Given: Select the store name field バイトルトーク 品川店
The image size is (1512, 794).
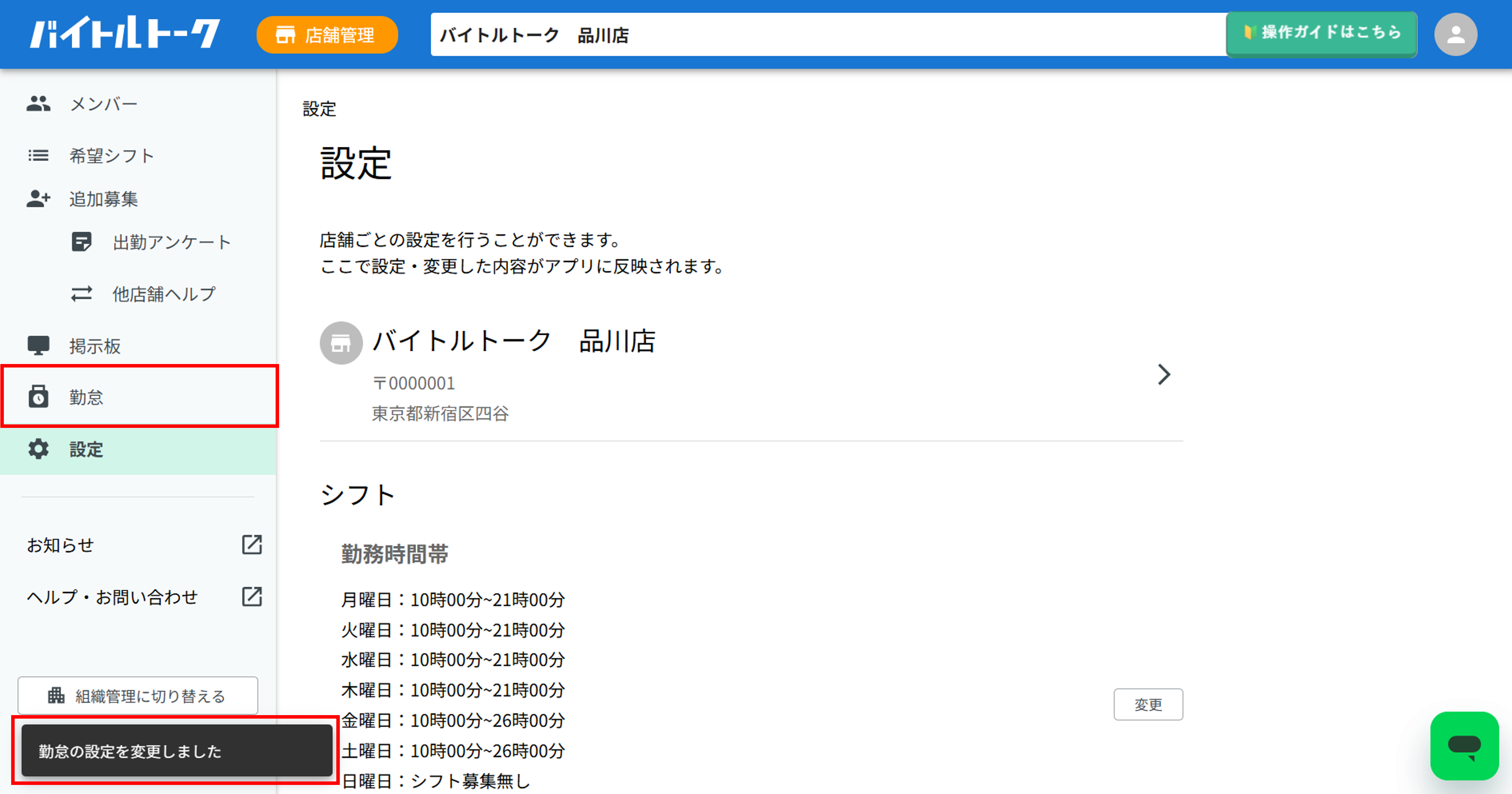Looking at the screenshot, I should pyautogui.click(x=828, y=35).
